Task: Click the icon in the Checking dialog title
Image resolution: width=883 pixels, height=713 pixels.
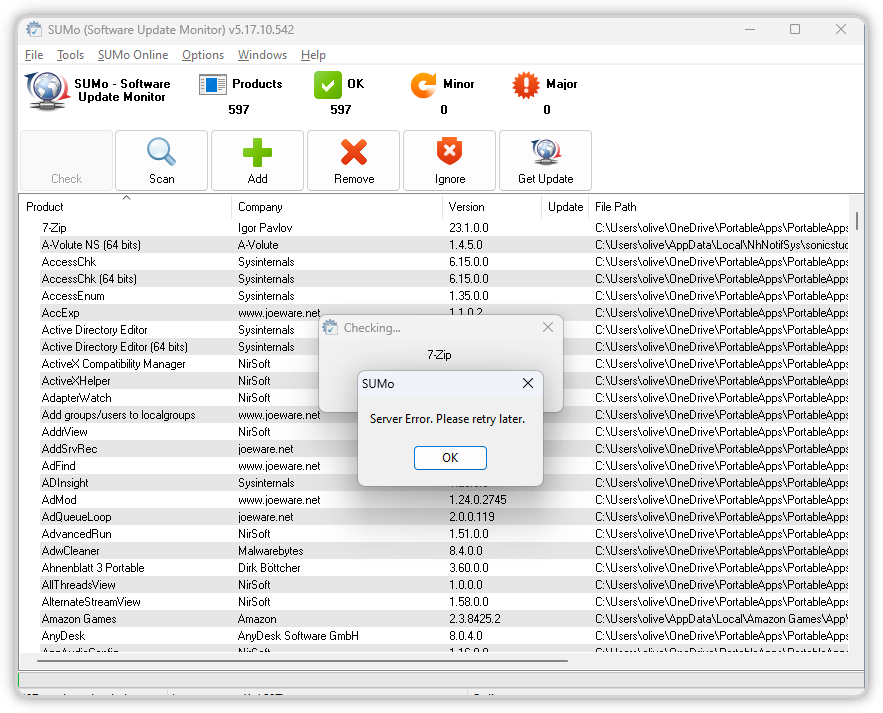Action: click(x=331, y=327)
